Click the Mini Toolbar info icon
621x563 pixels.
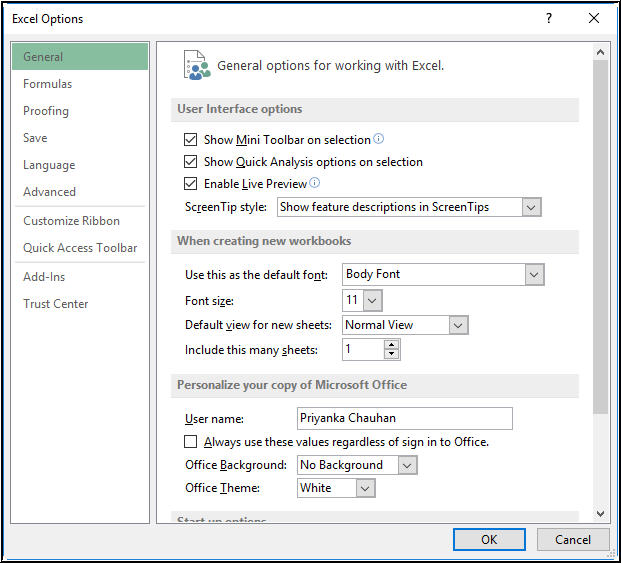tap(379, 139)
